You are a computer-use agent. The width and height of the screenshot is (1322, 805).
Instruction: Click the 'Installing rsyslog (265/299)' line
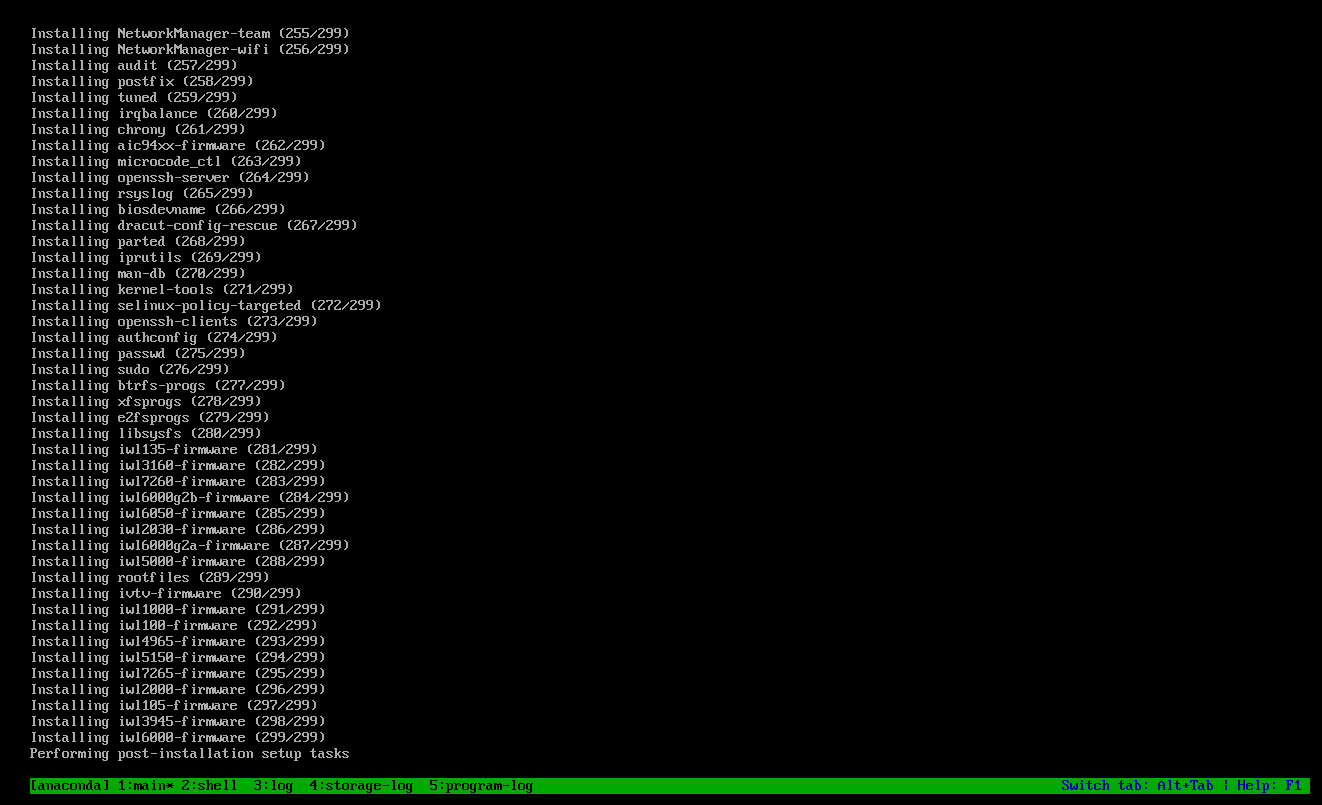coord(142,194)
